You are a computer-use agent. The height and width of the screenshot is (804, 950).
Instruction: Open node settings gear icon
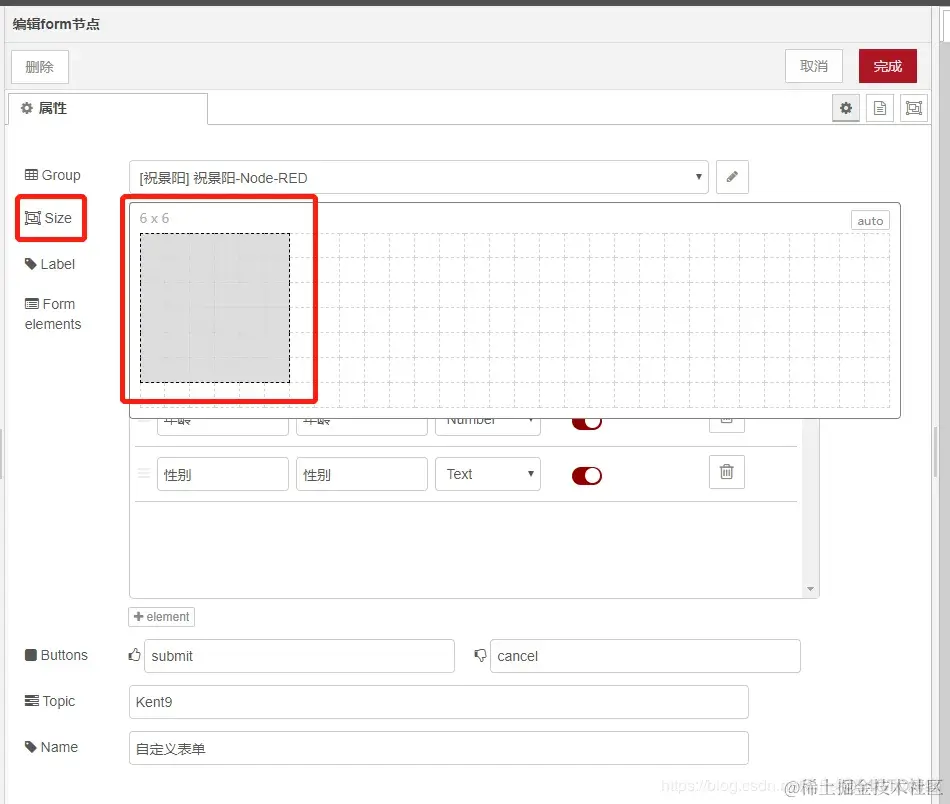tap(846, 108)
